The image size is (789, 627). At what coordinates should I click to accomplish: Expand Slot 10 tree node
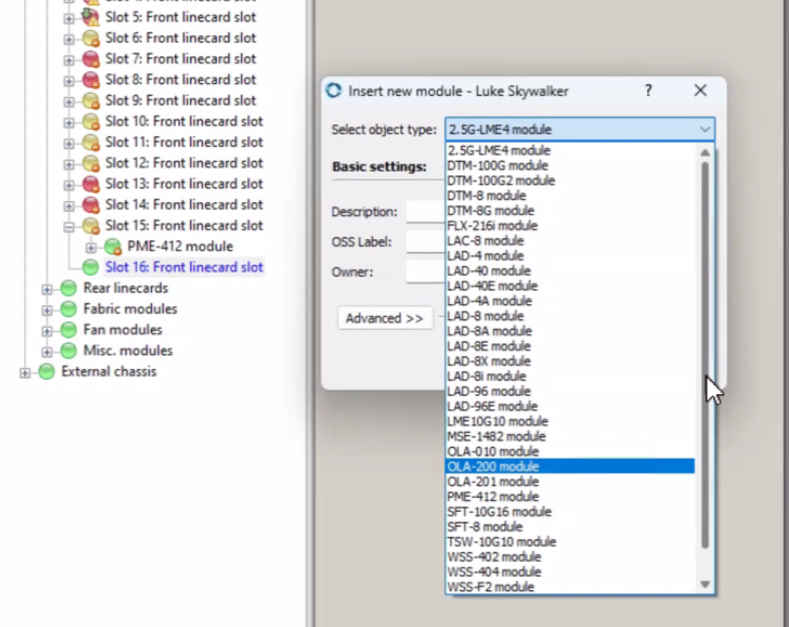68,123
